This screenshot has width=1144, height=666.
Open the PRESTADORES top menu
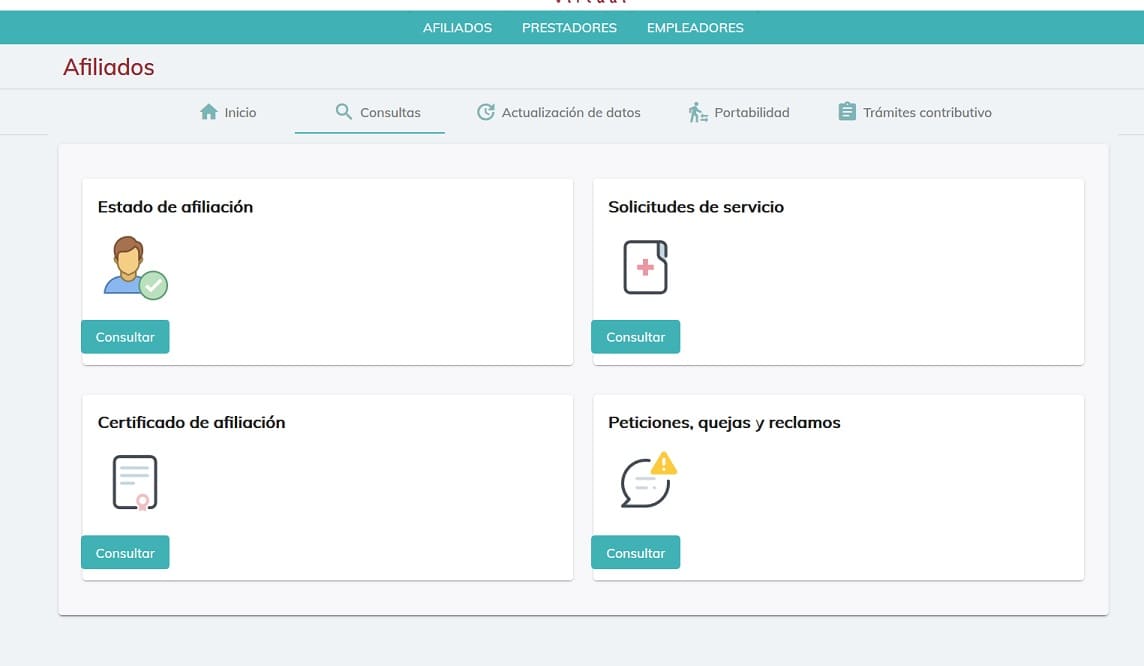[569, 28]
